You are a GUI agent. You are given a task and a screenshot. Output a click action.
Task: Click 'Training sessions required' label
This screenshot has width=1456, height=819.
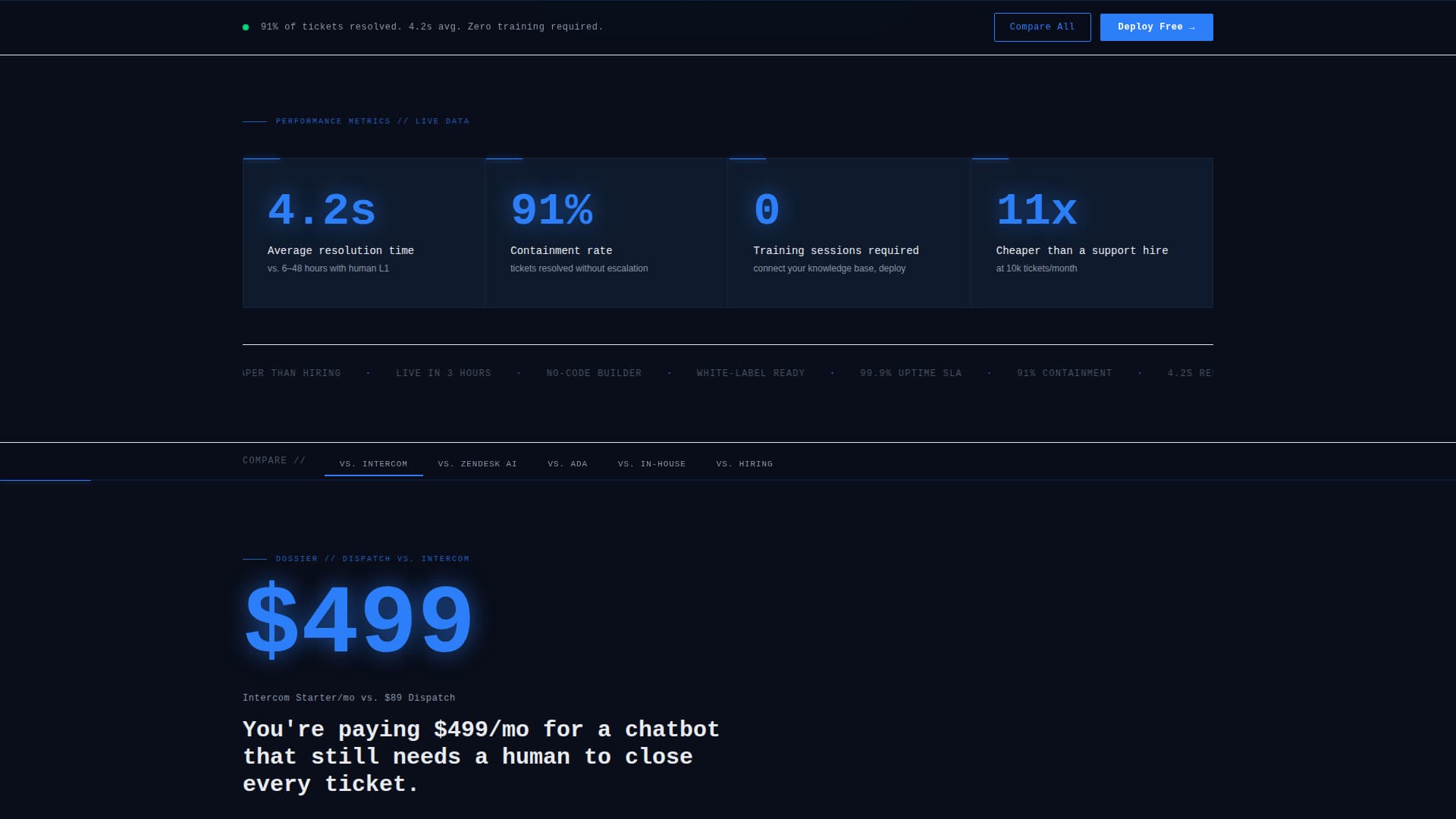coord(836,250)
